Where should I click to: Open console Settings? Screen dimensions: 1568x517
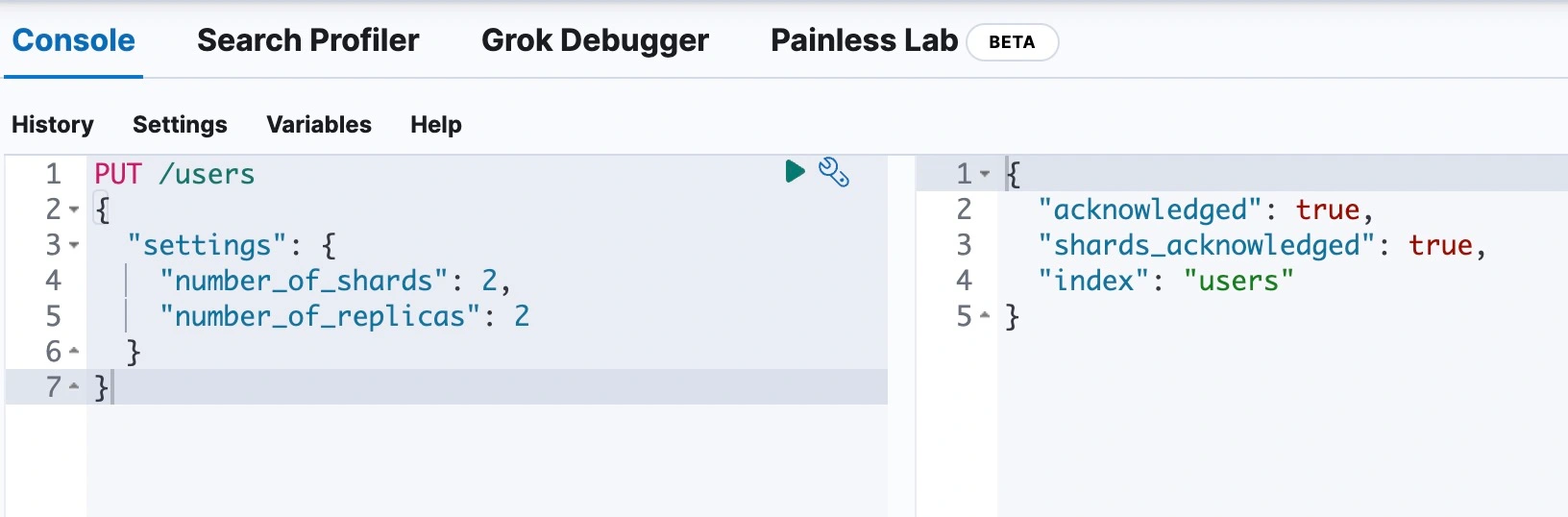tap(180, 125)
